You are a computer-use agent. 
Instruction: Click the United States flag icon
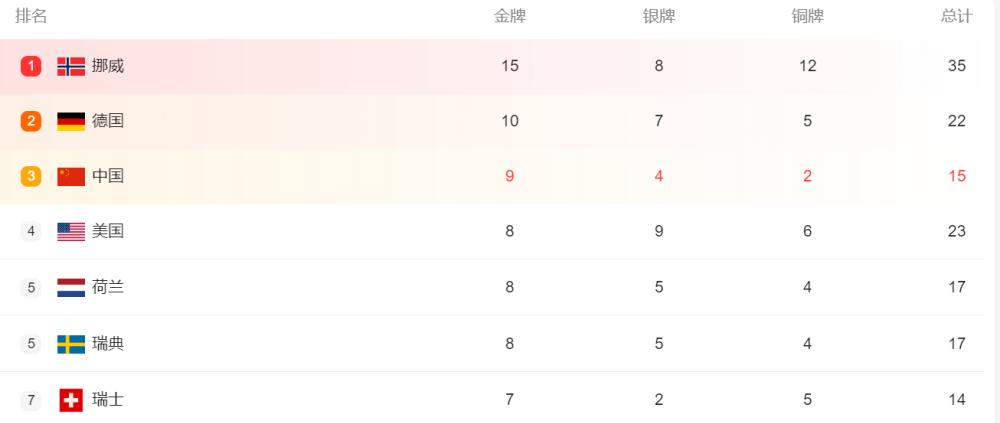[x=71, y=232]
